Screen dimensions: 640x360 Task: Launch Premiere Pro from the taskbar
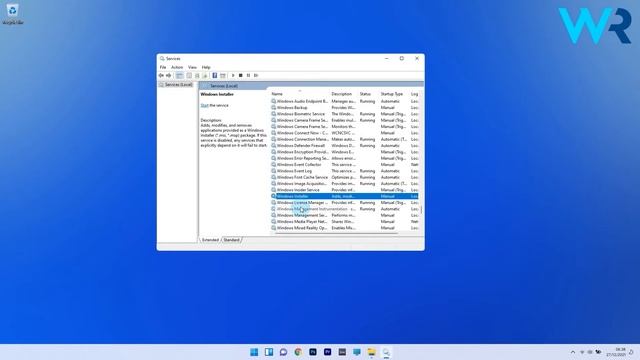327,352
